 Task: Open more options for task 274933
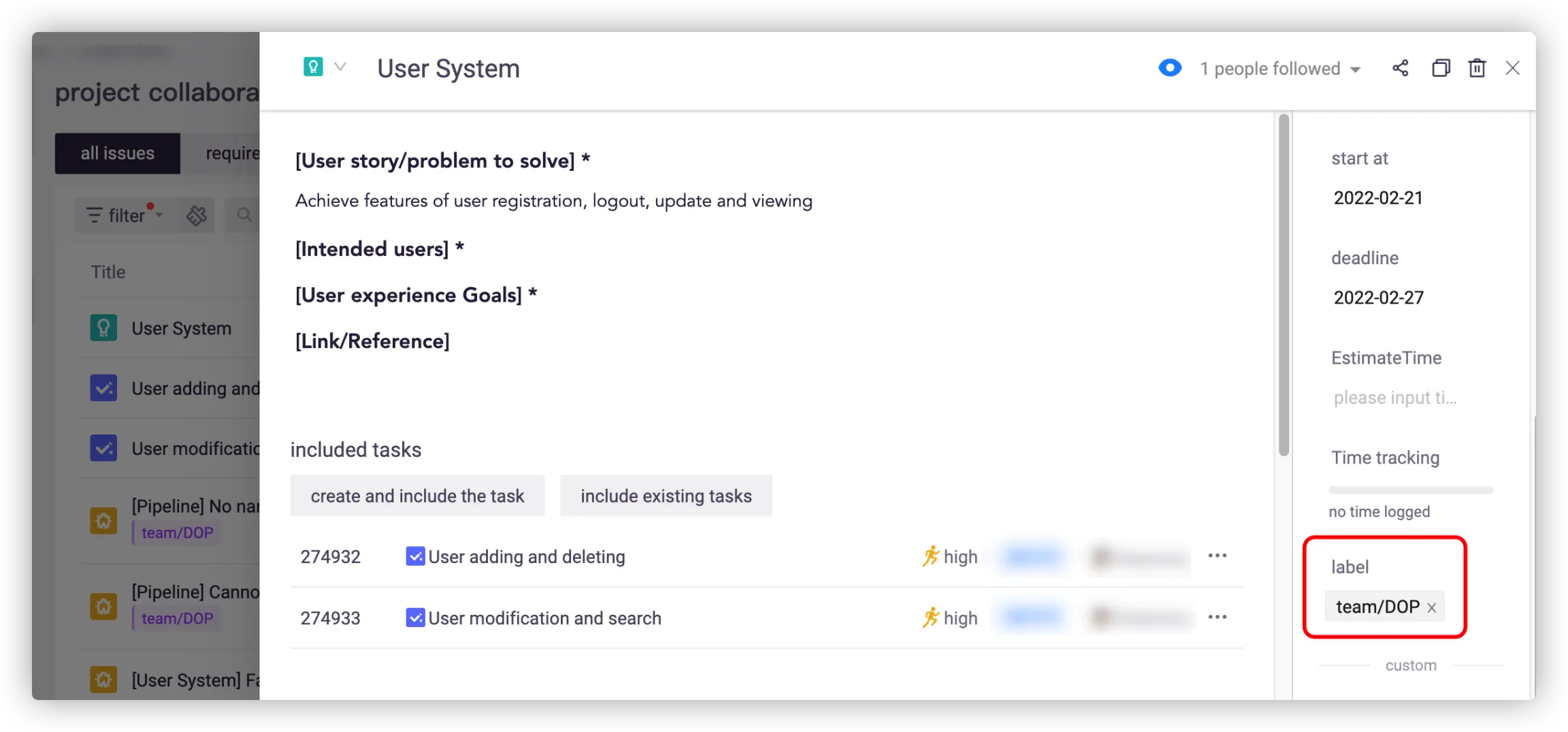[x=1217, y=617]
